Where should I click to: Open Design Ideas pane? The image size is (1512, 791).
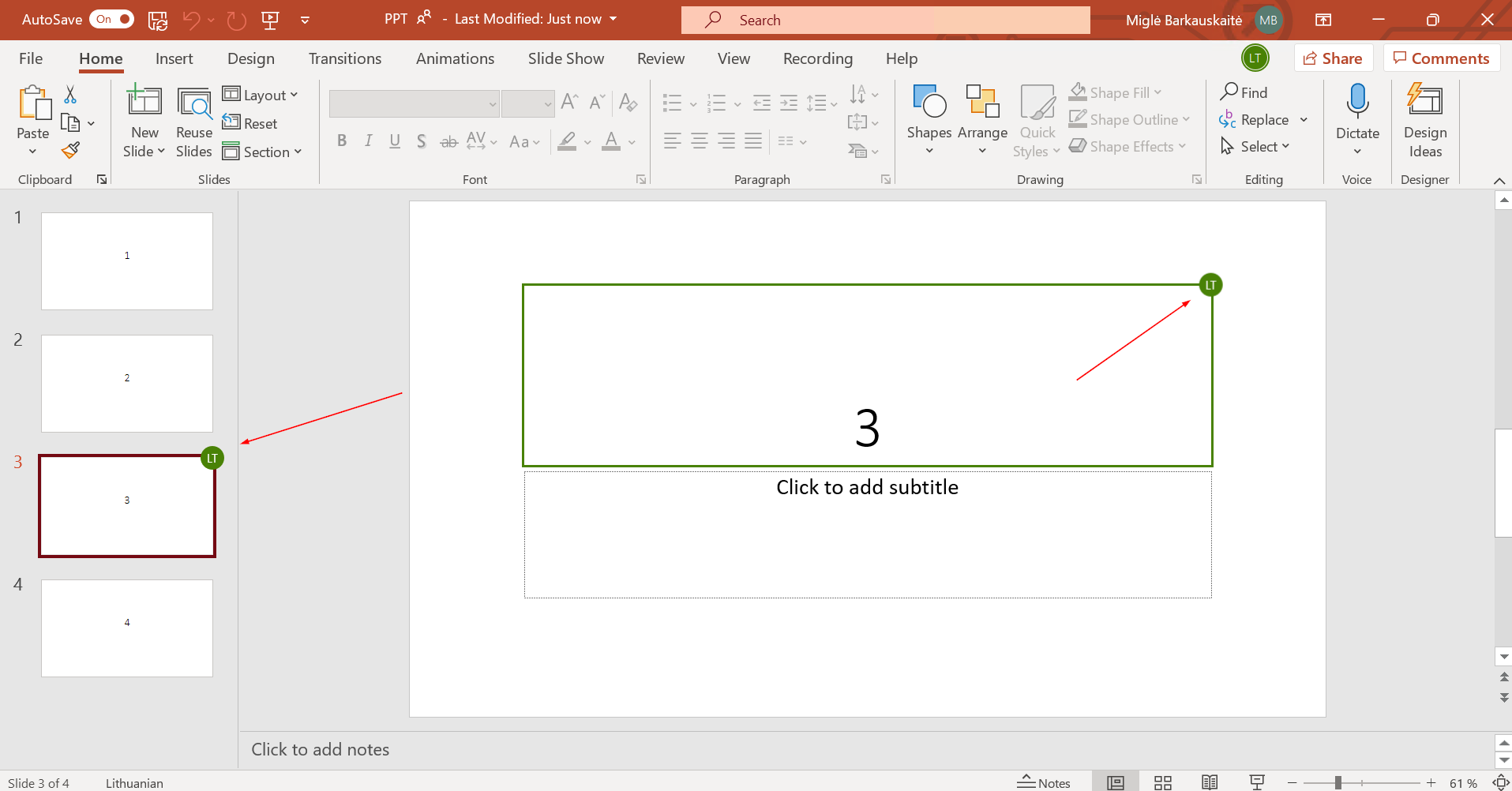tap(1424, 120)
